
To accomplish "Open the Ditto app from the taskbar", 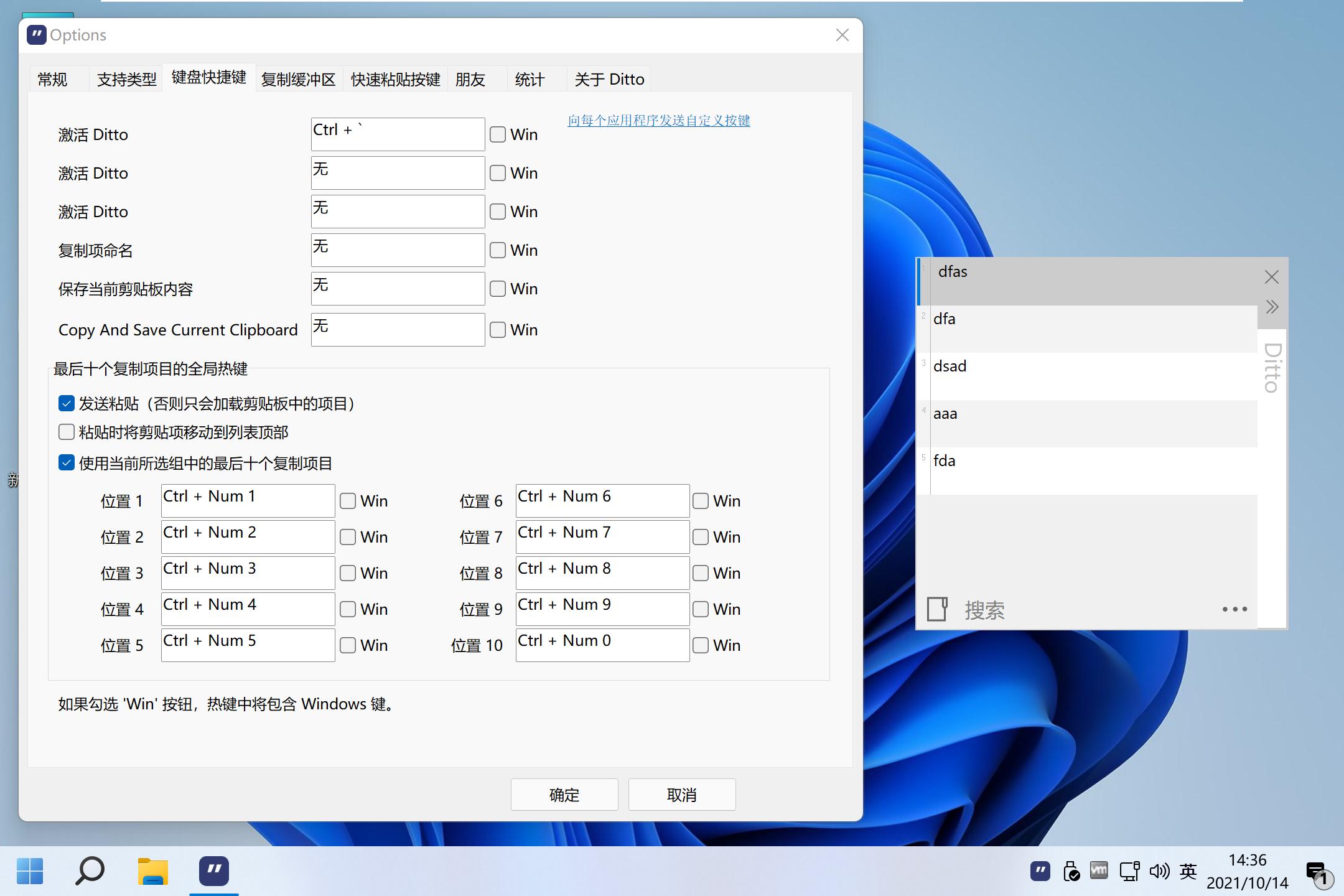I will pyautogui.click(x=213, y=871).
